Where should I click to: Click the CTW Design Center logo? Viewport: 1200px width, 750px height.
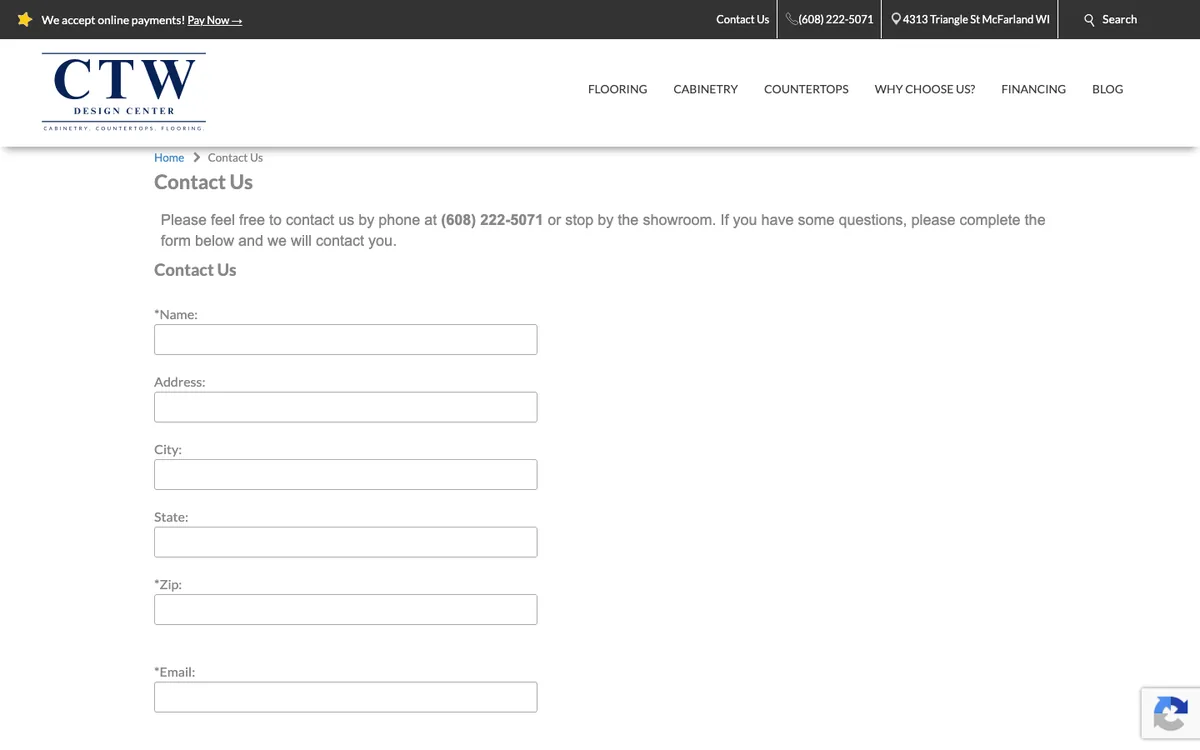click(x=124, y=93)
